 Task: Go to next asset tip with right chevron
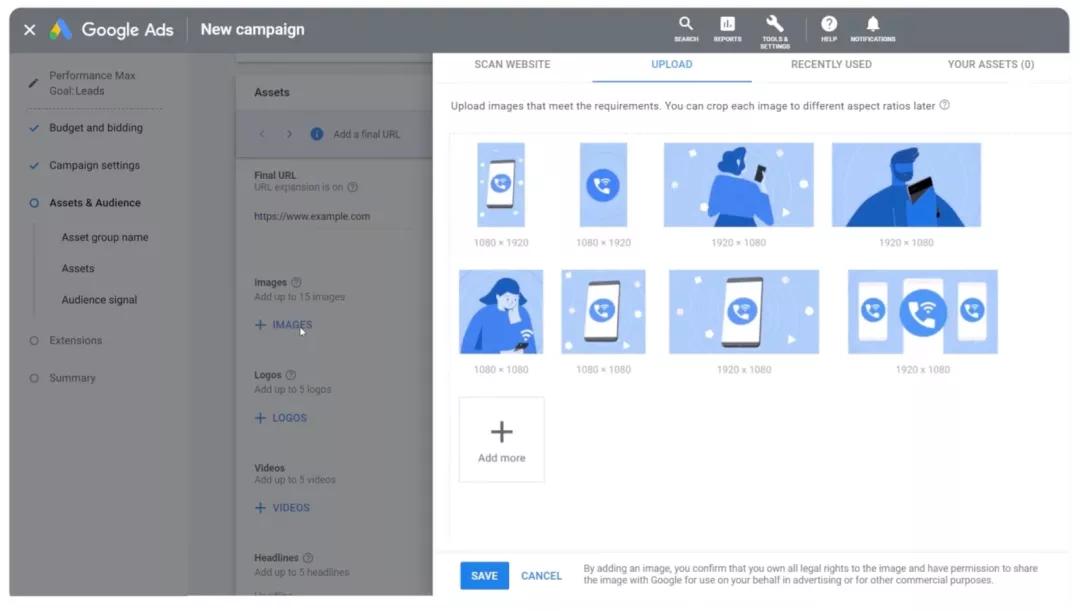[289, 134]
